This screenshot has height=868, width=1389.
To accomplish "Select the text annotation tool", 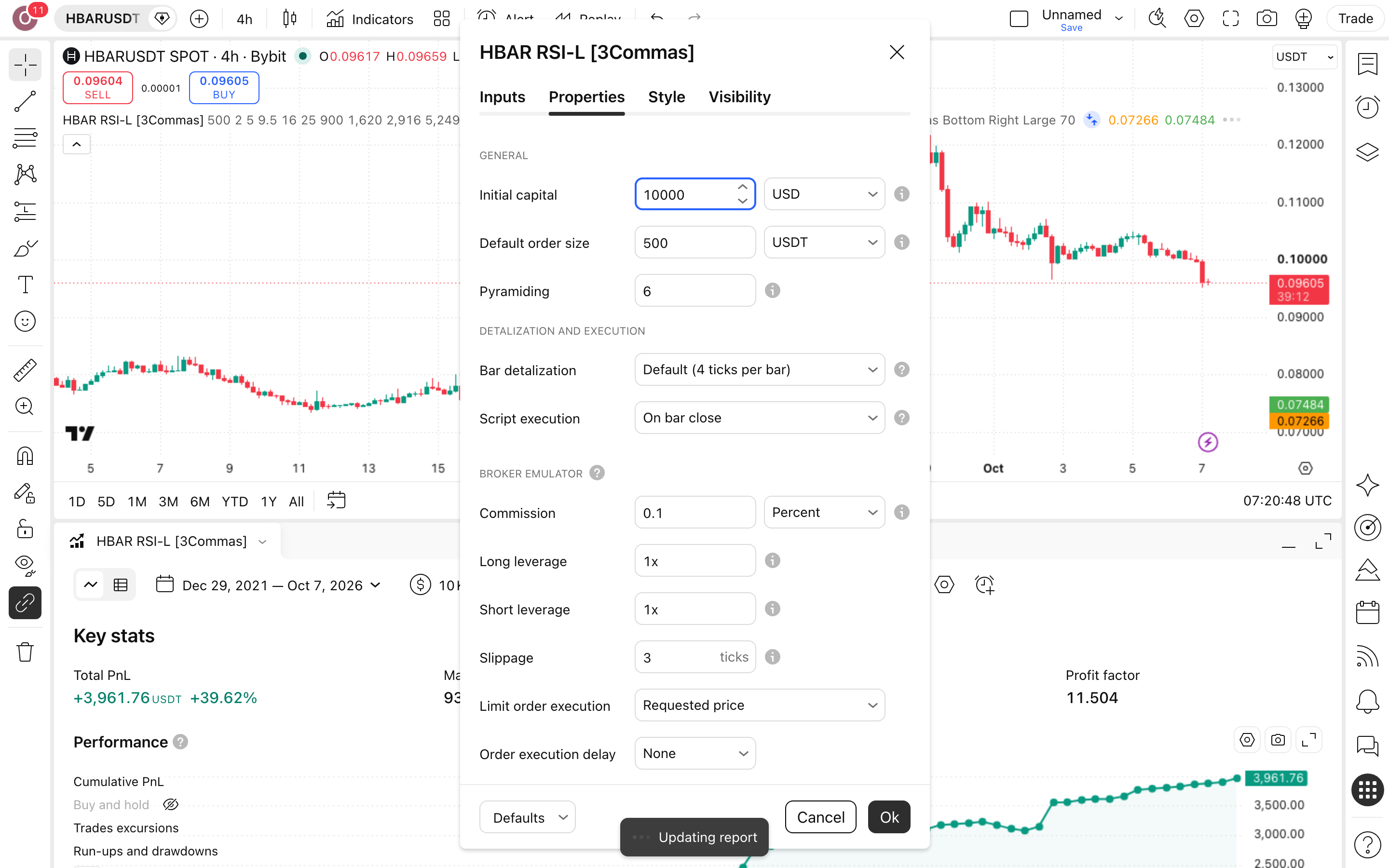I will (x=25, y=284).
